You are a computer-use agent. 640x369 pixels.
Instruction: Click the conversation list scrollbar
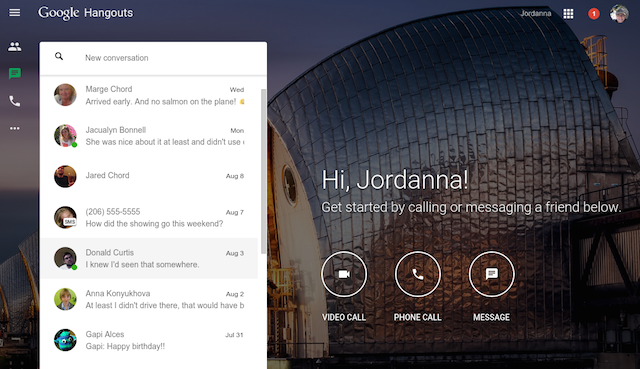click(x=263, y=171)
